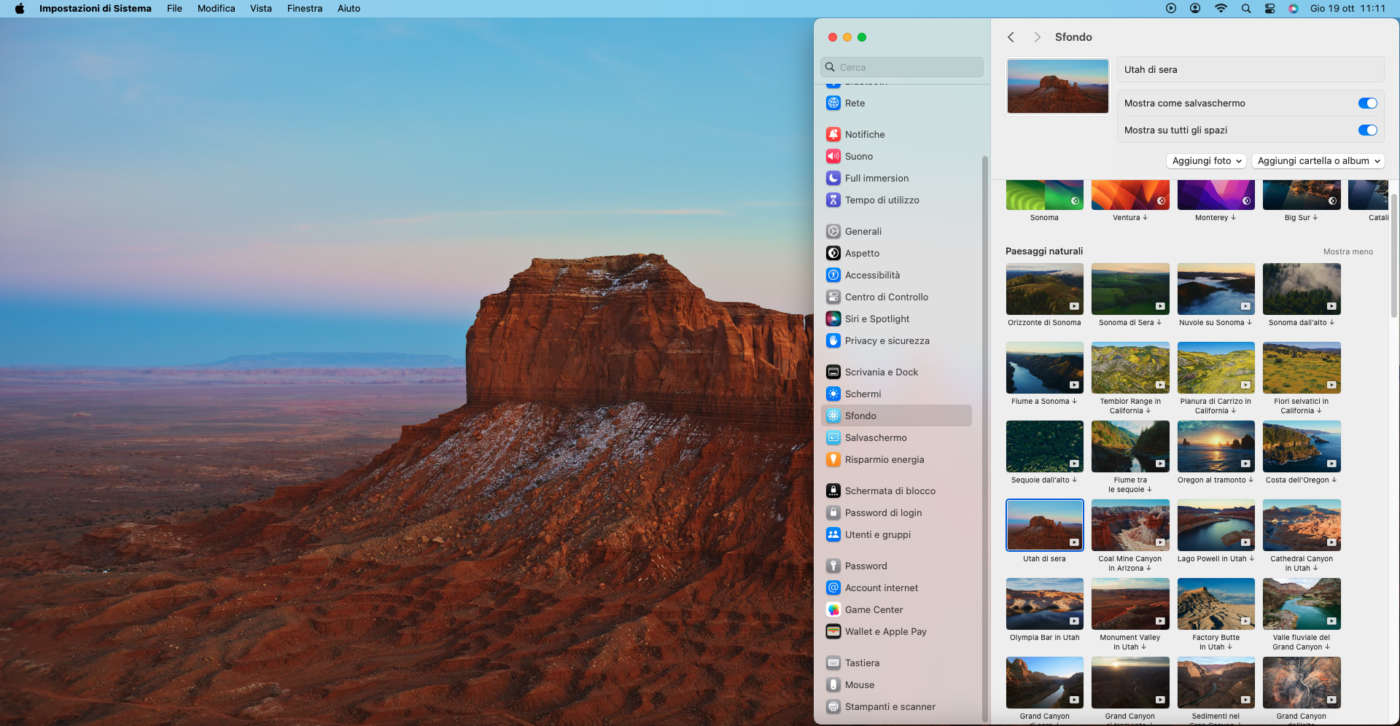Click the Suono speaker icon in sidebar
This screenshot has width=1400, height=726.
(x=833, y=156)
